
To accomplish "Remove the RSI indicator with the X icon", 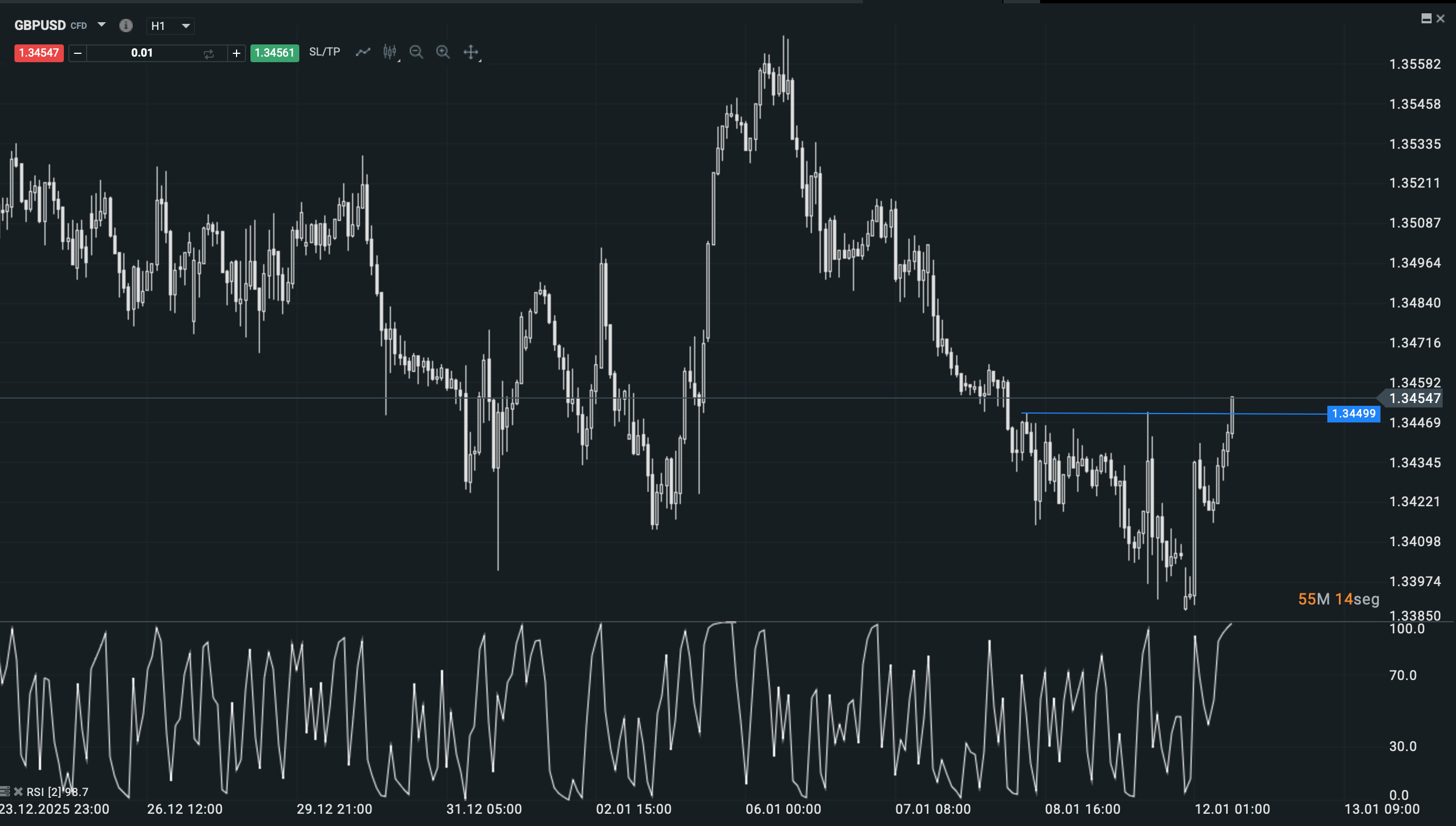I will [x=18, y=791].
